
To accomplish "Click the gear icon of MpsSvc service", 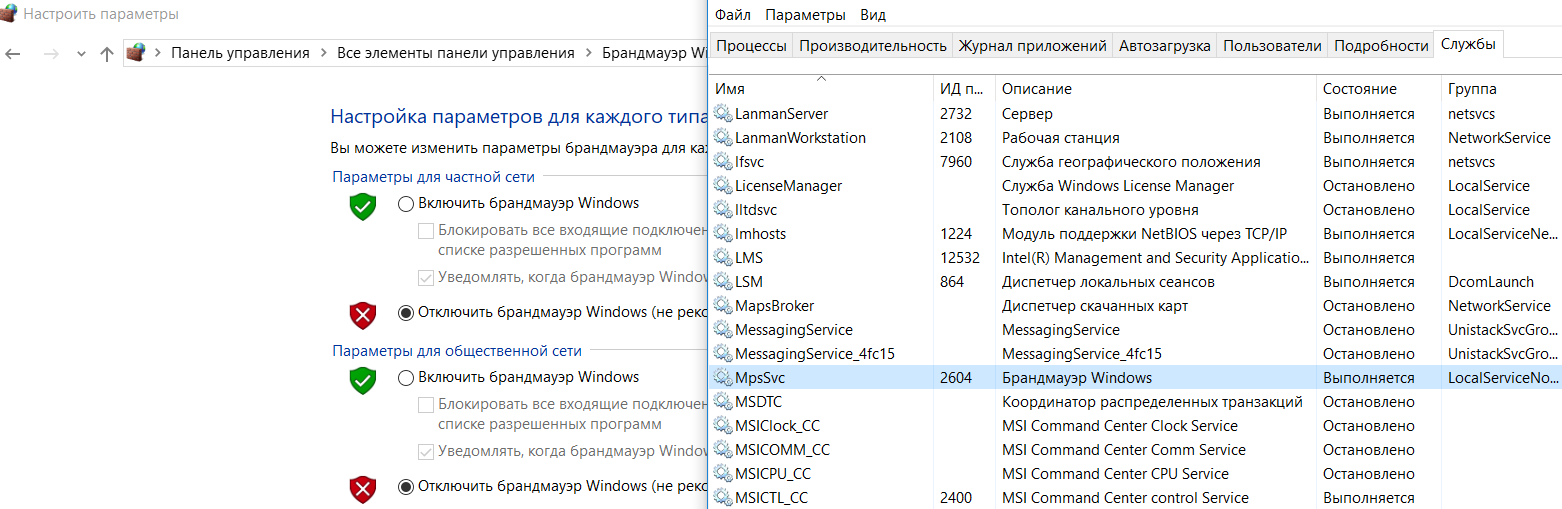I will tap(722, 378).
